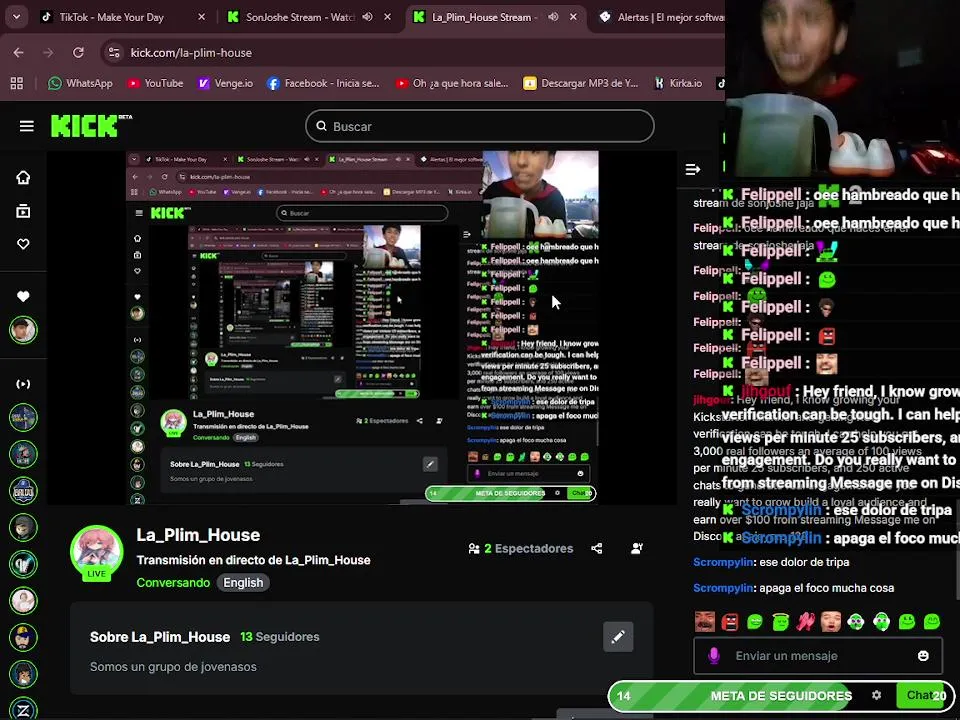
Task: Open the apps grid in bookmarks bar
Action: (17, 83)
